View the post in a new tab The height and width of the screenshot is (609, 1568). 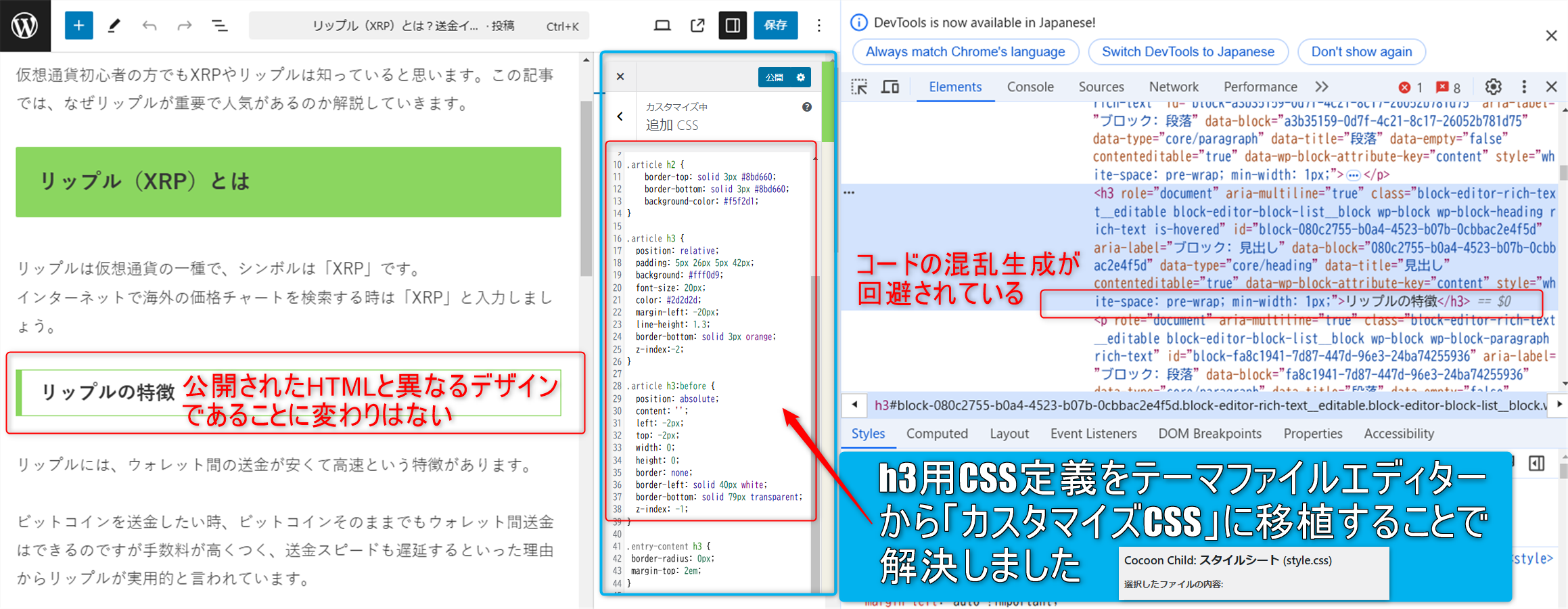point(697,26)
